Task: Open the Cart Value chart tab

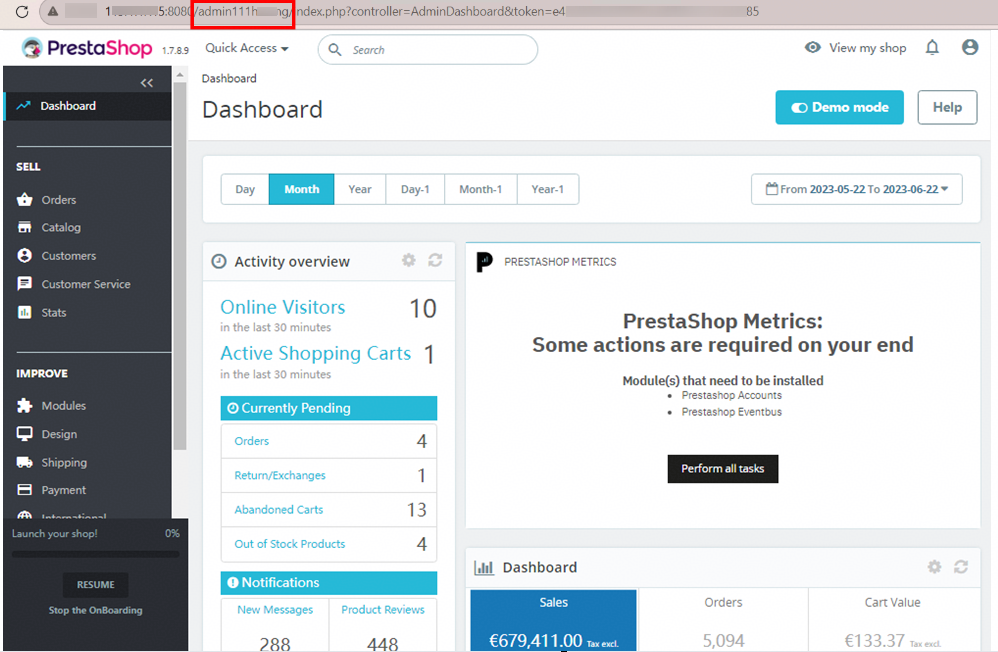Action: tap(893, 620)
